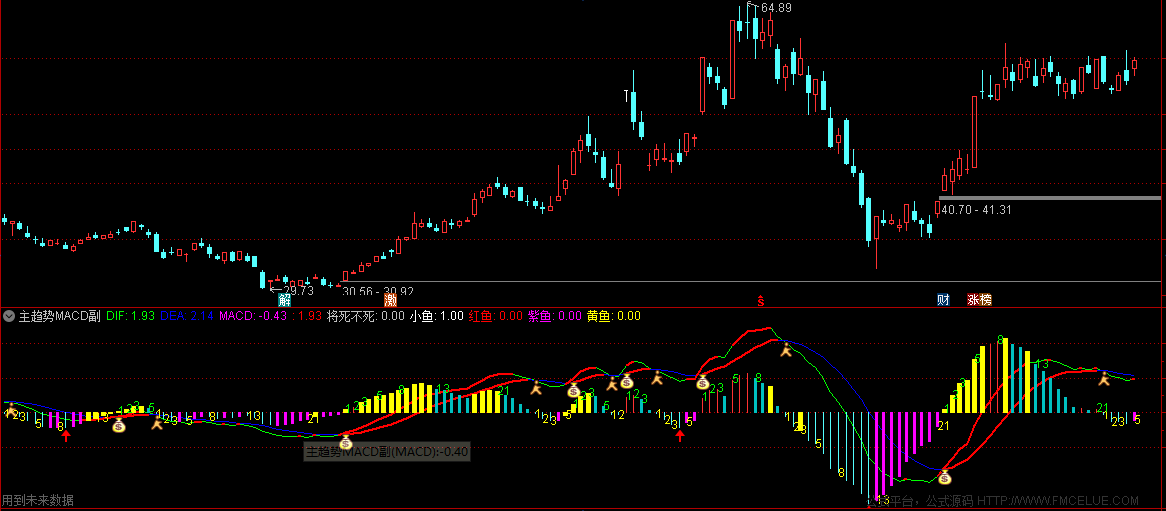The width and height of the screenshot is (1166, 511).
Task: Click the 用到未来数据 notice
Action: pos(38,501)
